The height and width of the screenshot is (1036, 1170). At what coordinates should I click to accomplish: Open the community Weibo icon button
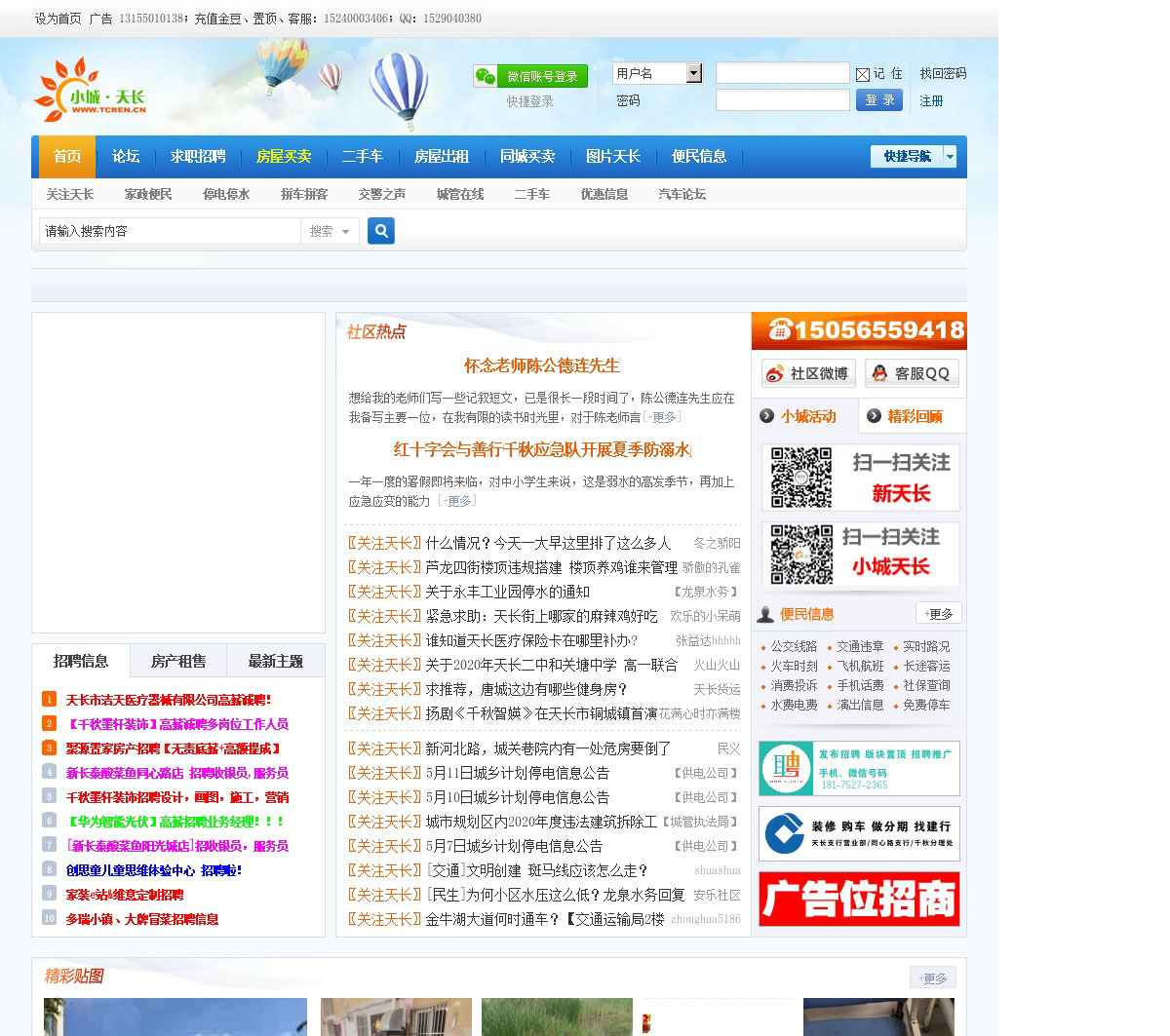pos(807,373)
